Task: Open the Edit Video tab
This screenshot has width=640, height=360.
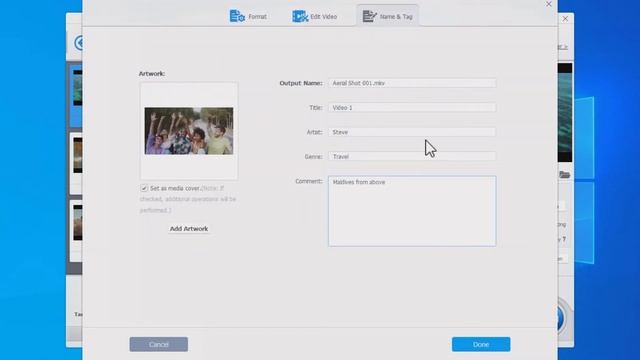Action: 314,16
